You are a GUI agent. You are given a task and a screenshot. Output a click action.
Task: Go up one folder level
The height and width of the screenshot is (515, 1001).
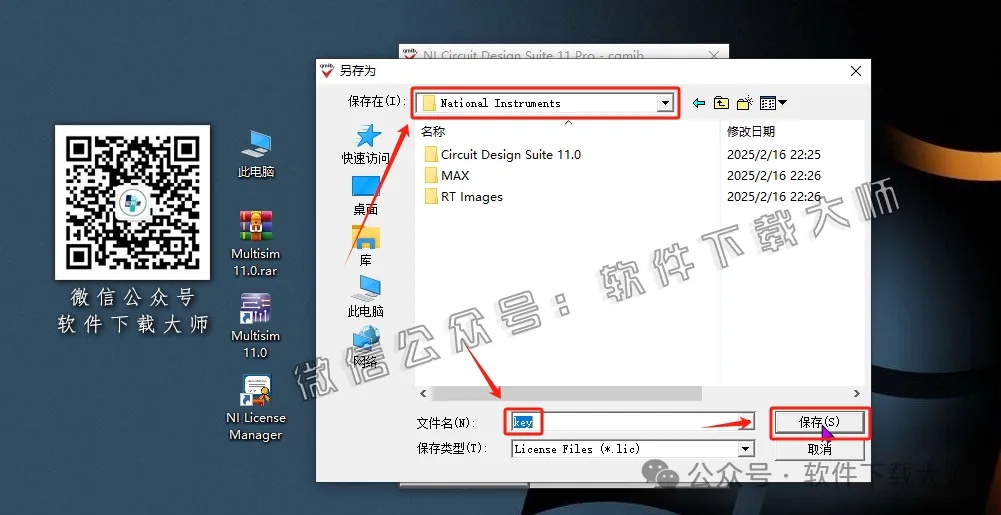pos(721,103)
